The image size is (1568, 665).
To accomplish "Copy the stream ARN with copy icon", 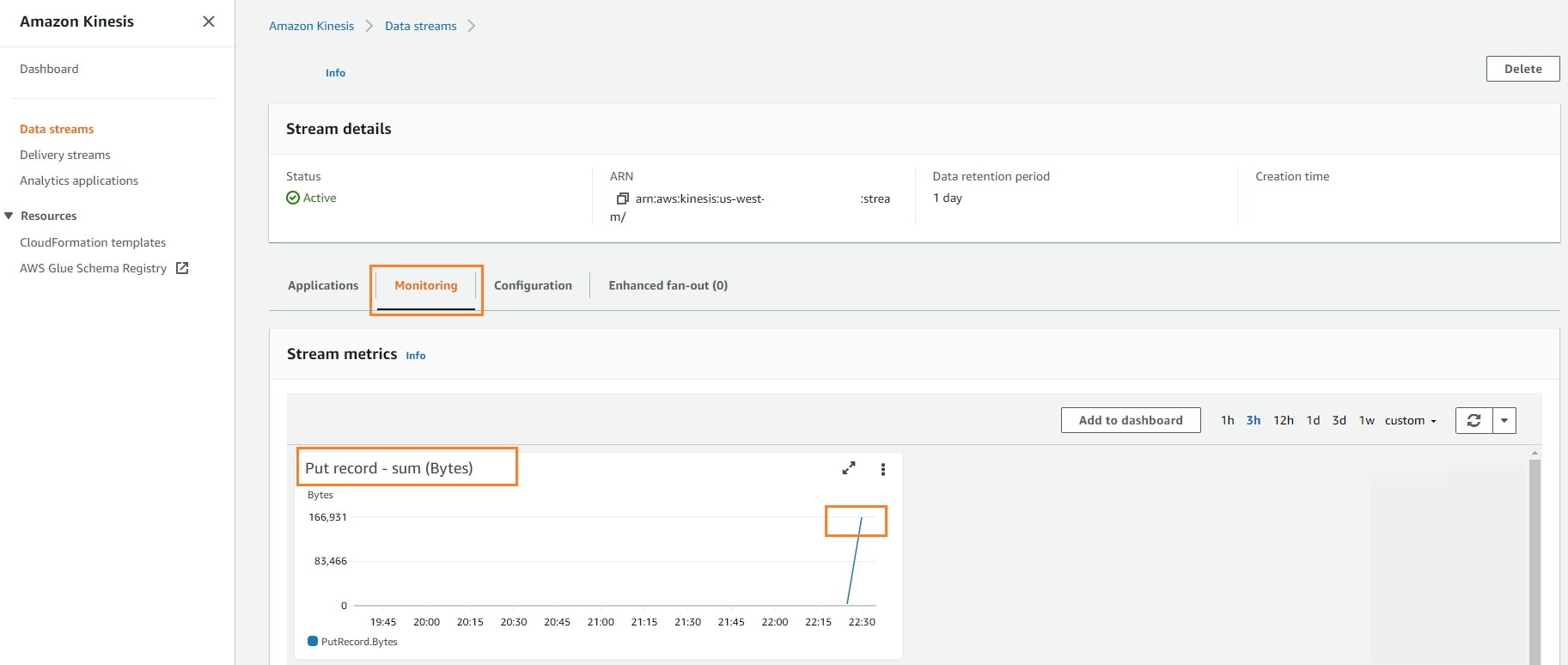I will [x=623, y=198].
